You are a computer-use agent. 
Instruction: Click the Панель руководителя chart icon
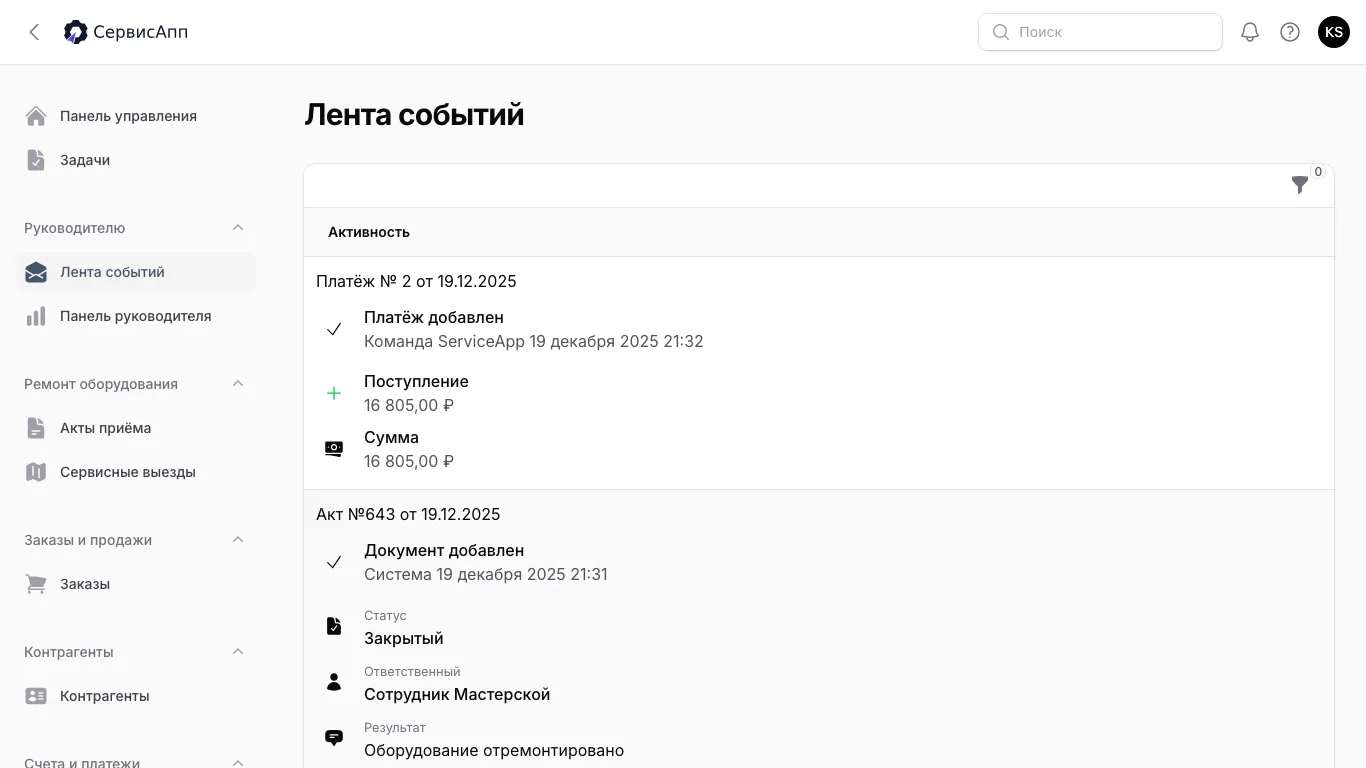(x=36, y=316)
